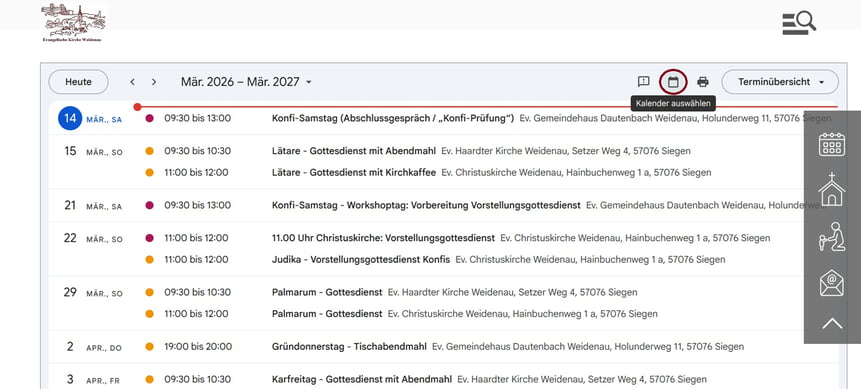Screen dimensions: 861x389
Task: Open Lätare - Gottesdienst mit Kirchkaffee event
Action: click(354, 173)
